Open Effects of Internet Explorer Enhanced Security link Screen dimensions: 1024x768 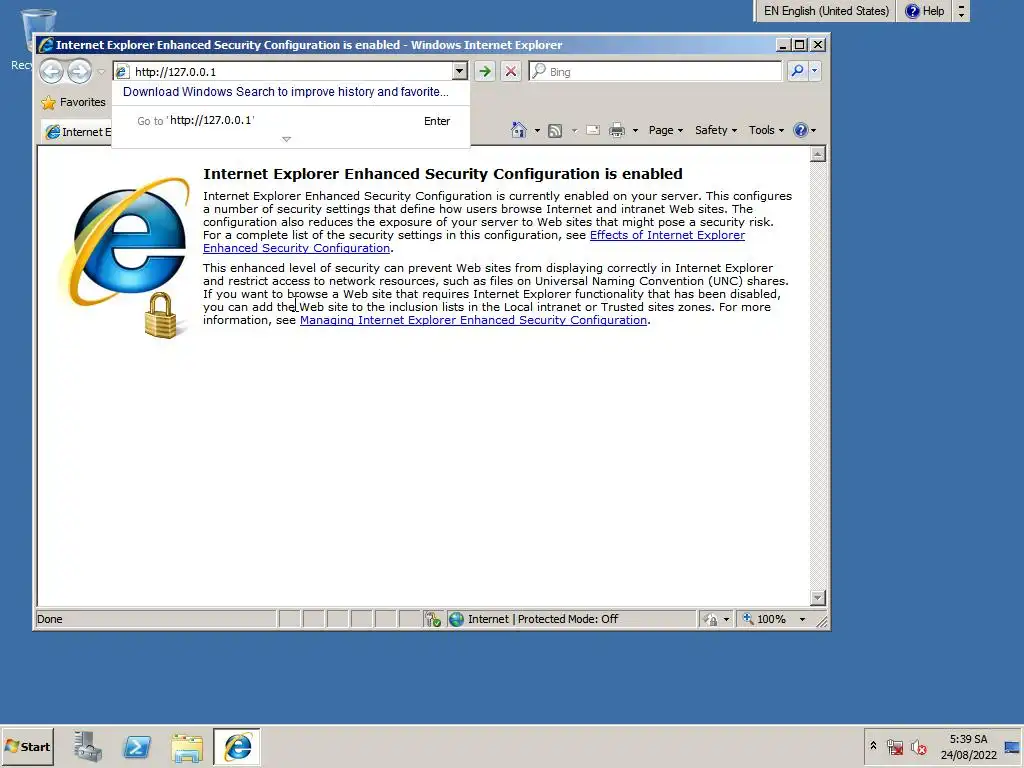473,242
